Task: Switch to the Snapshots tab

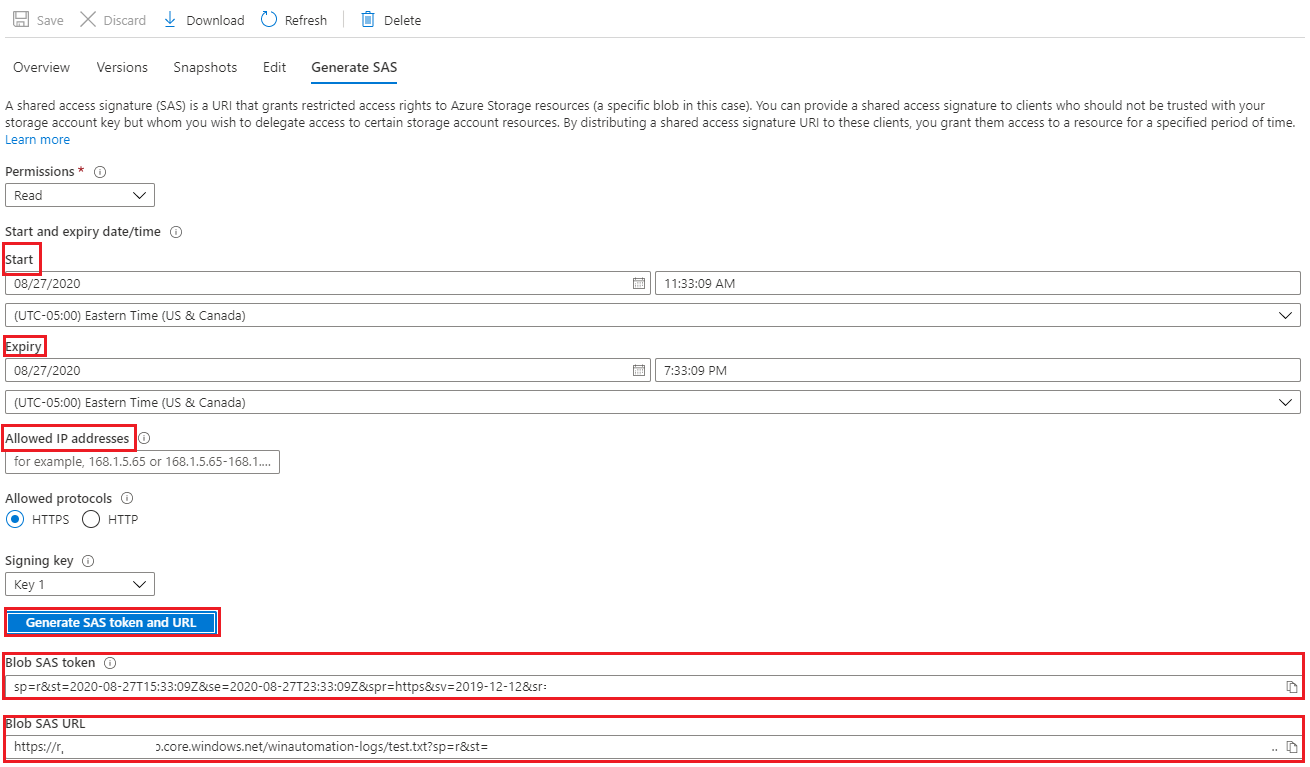Action: [205, 68]
